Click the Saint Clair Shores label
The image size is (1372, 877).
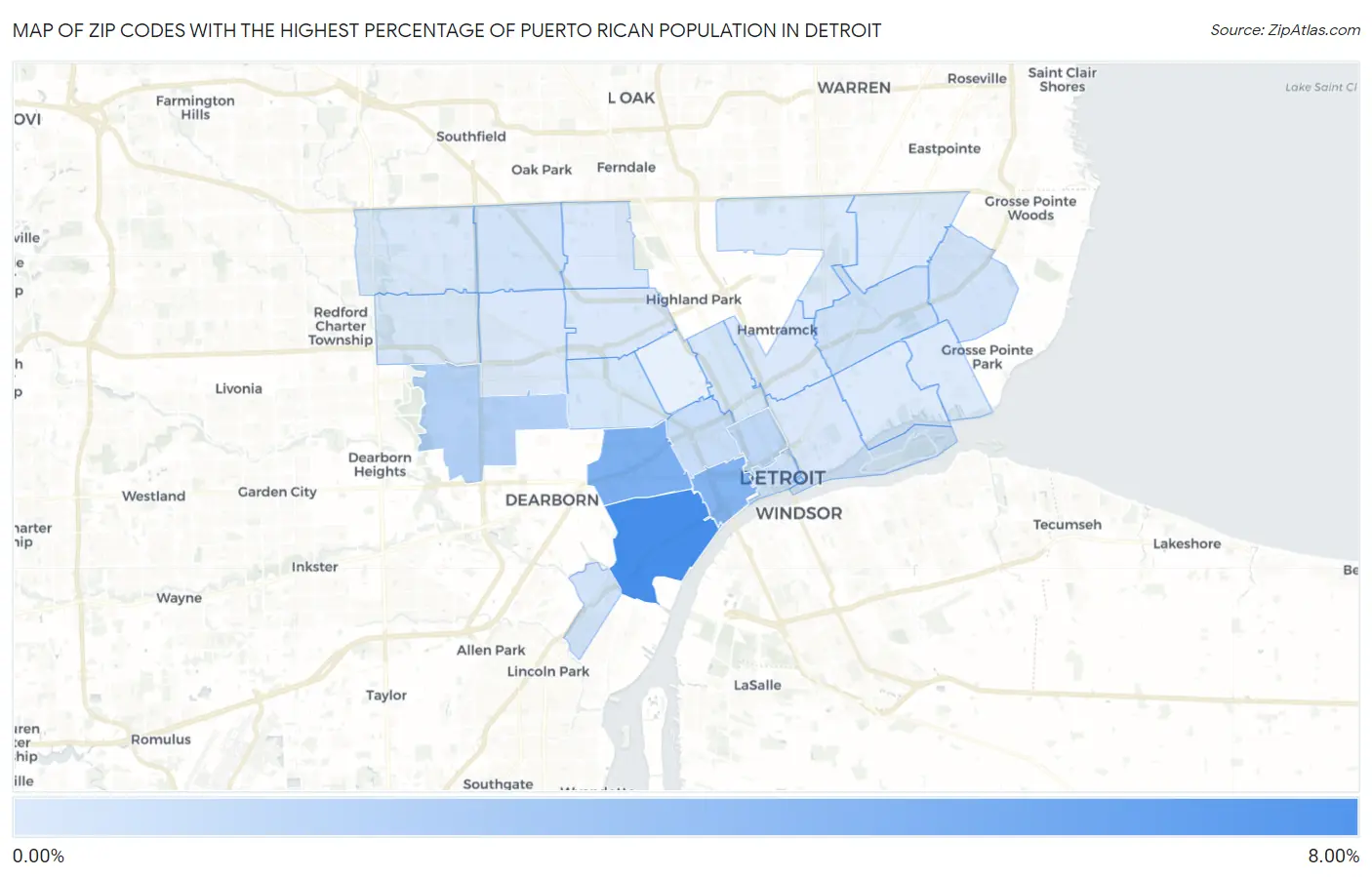1062,80
